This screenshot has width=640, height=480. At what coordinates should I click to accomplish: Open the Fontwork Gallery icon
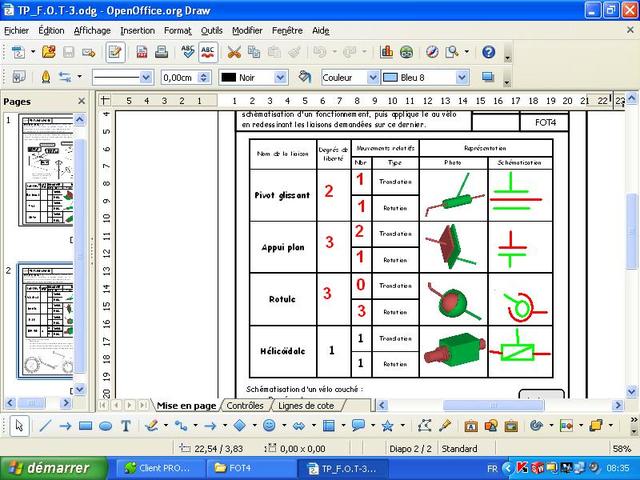tap(471, 426)
